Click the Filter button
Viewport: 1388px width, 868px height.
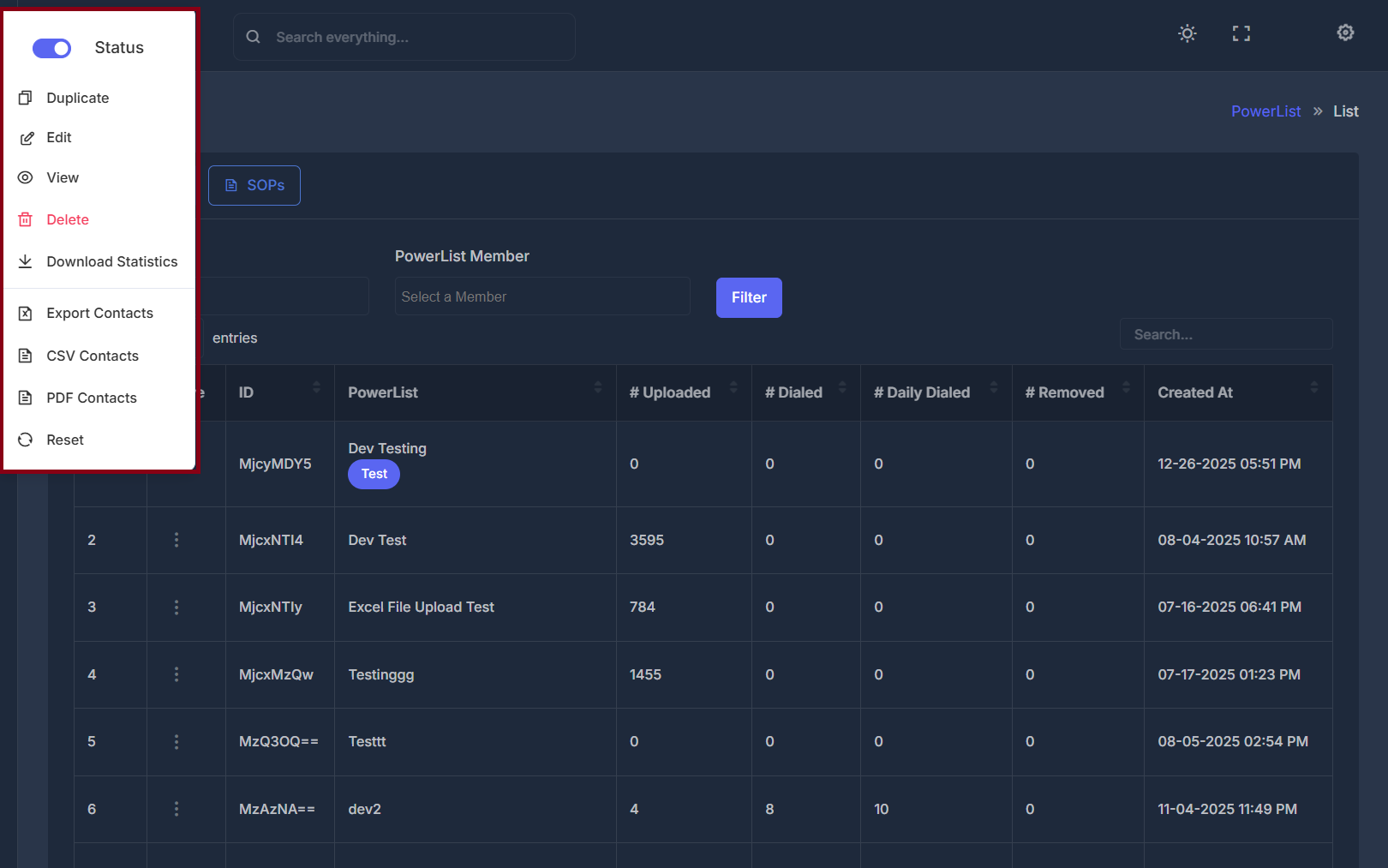748,297
